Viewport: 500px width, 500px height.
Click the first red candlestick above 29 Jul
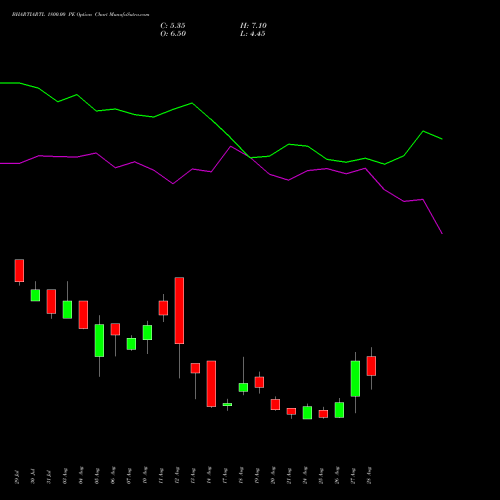tap(19, 270)
